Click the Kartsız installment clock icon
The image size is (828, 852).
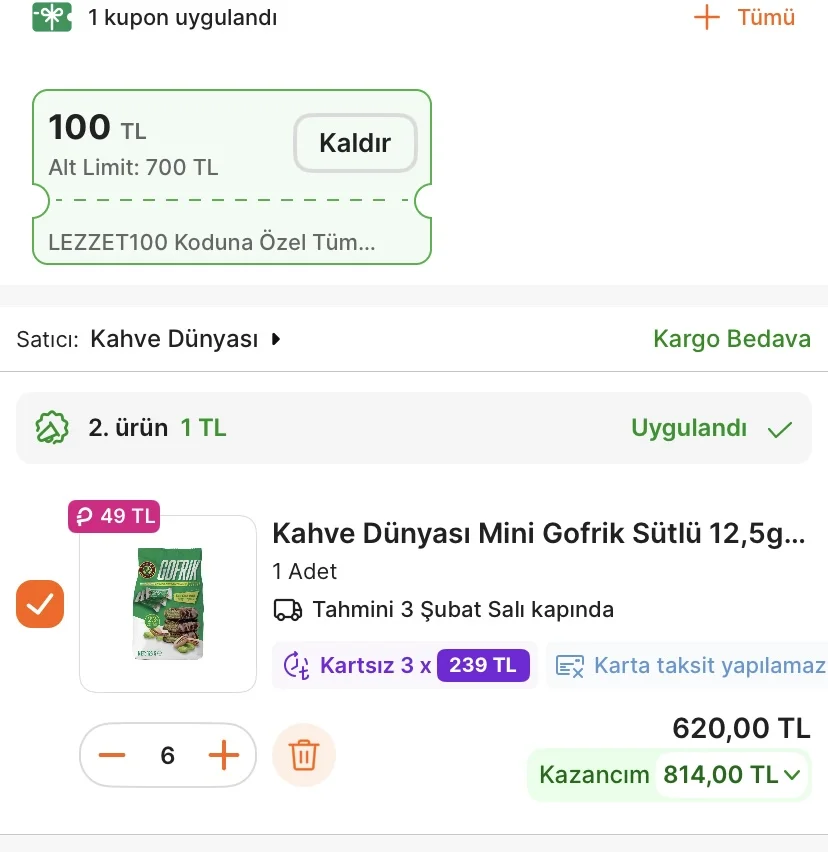tap(297, 665)
